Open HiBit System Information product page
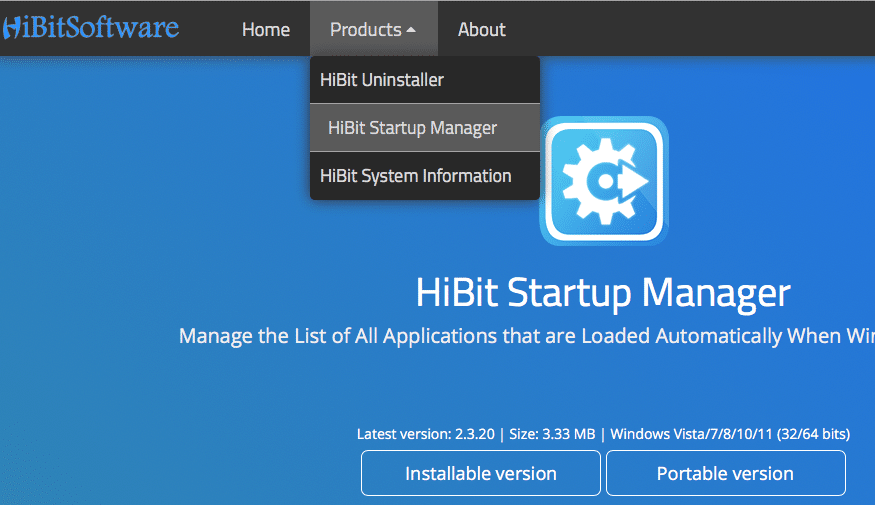This screenshot has width=875, height=505. pyautogui.click(x=425, y=176)
